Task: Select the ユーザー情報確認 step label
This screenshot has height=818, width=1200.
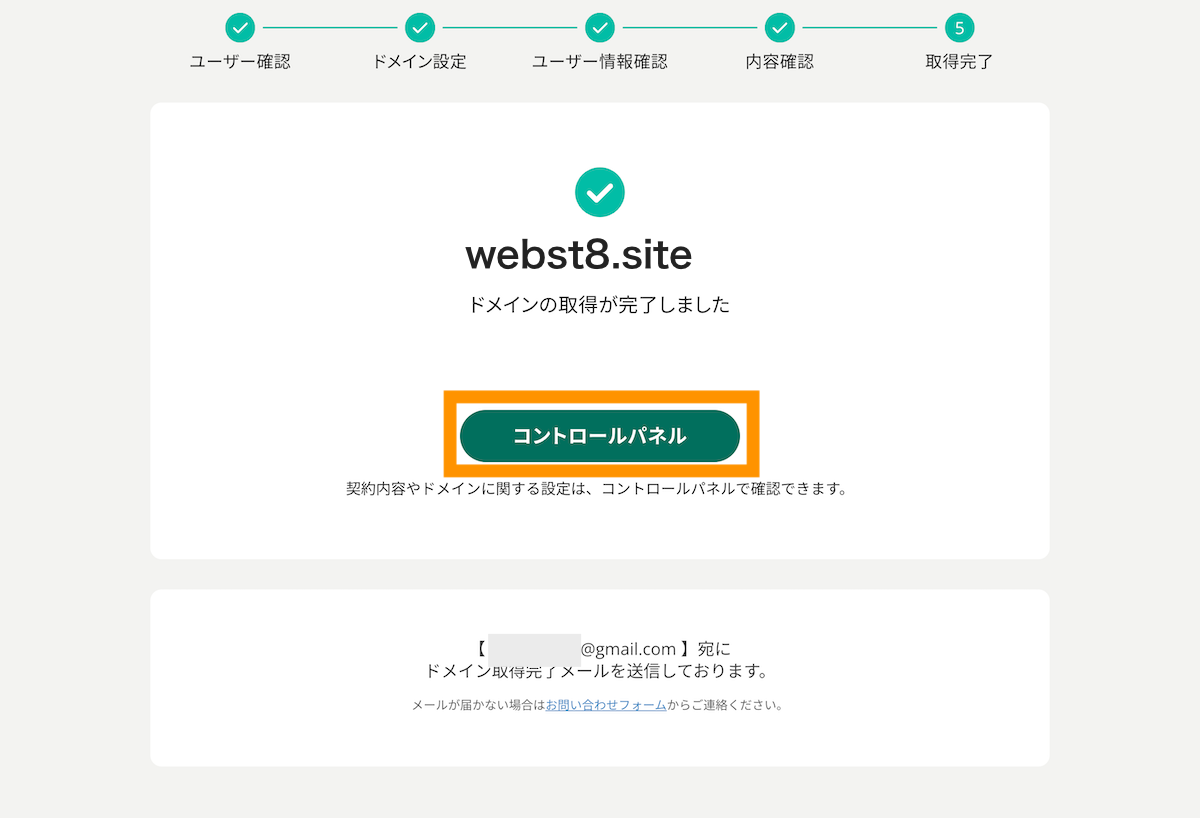Action: [x=600, y=62]
